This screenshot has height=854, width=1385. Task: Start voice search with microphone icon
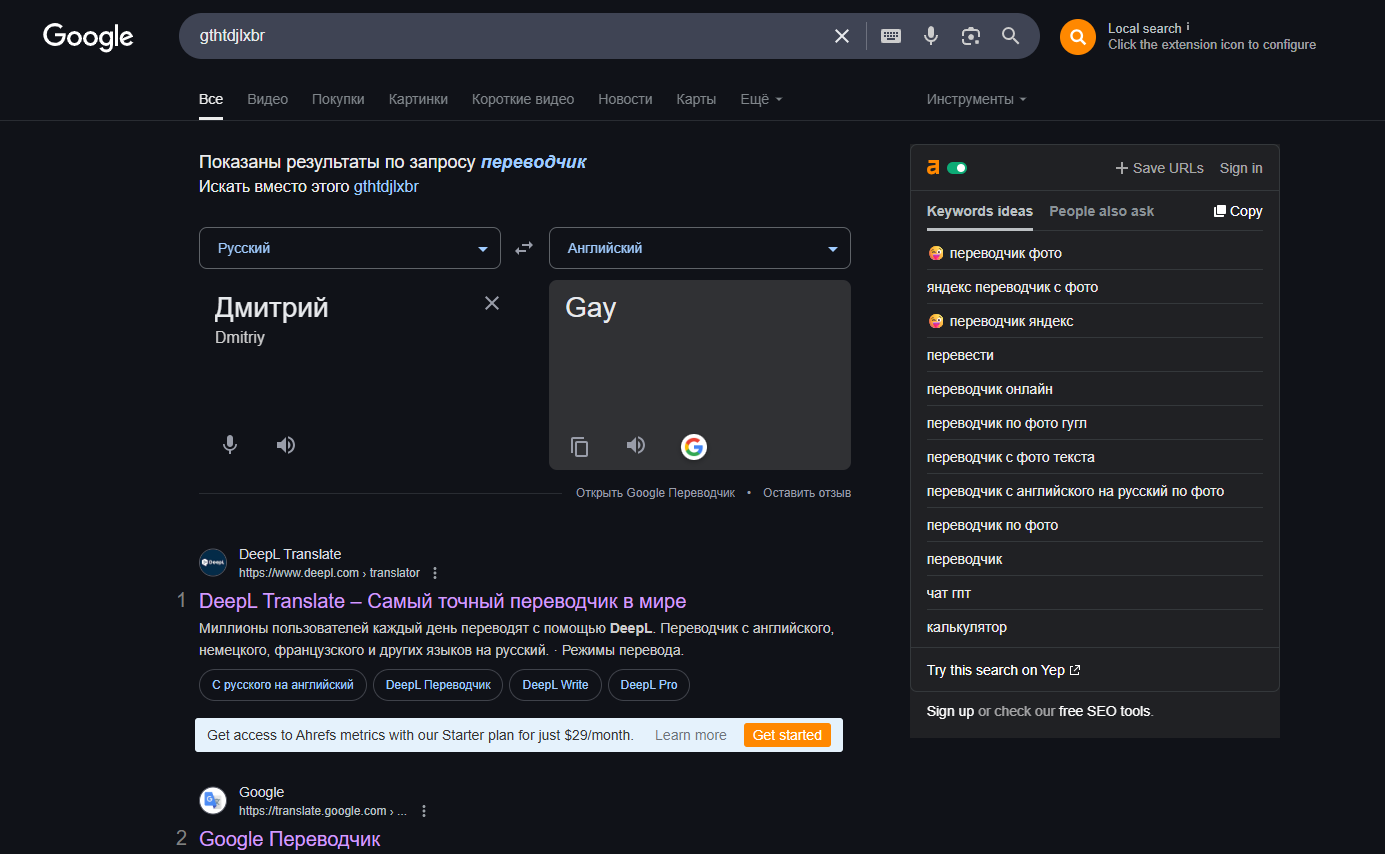[x=931, y=36]
